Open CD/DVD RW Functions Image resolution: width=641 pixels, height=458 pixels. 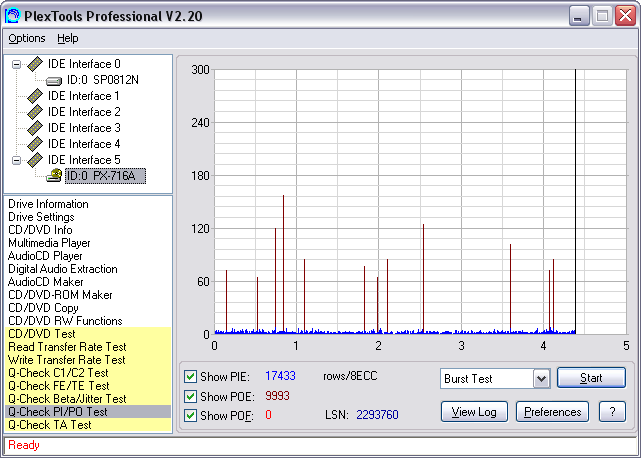pyautogui.click(x=65, y=321)
